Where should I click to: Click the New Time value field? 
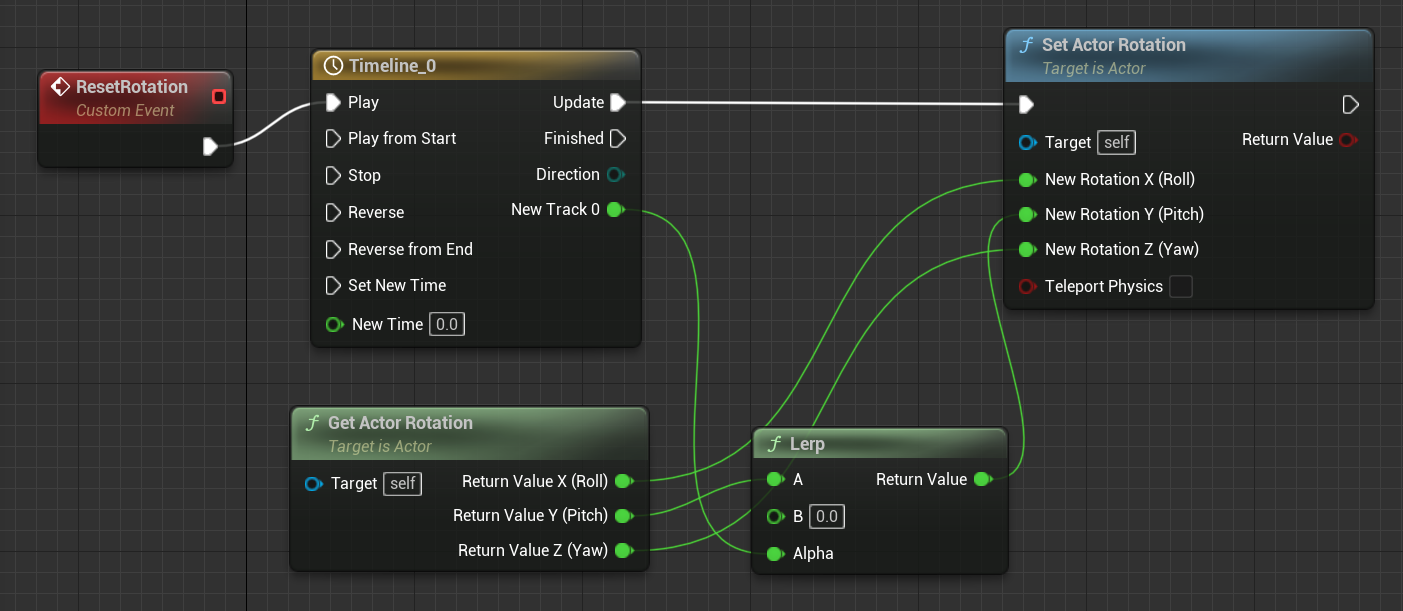tap(447, 324)
